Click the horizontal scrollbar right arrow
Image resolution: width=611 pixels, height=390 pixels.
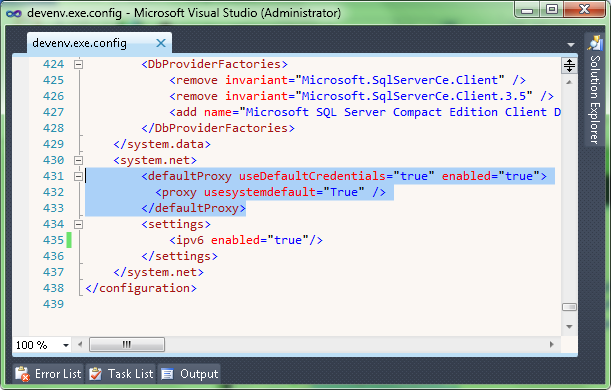click(x=551, y=344)
